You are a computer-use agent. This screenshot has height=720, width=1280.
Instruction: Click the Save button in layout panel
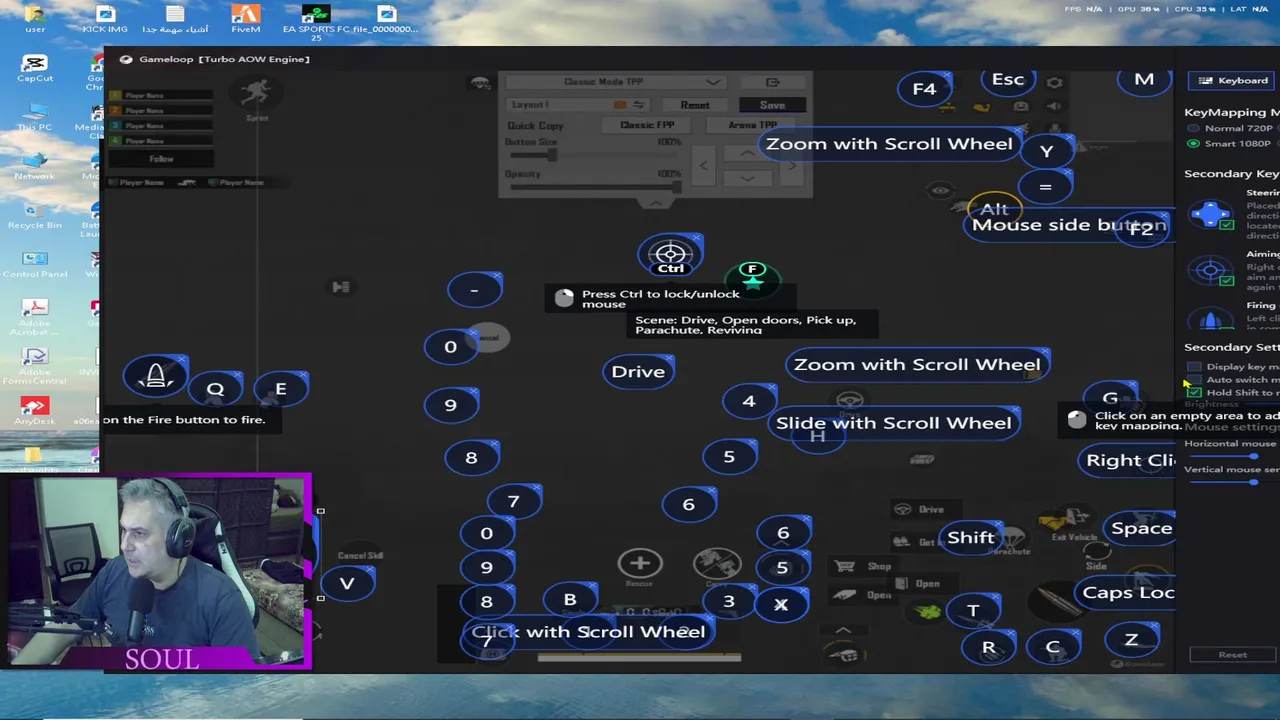click(x=772, y=105)
